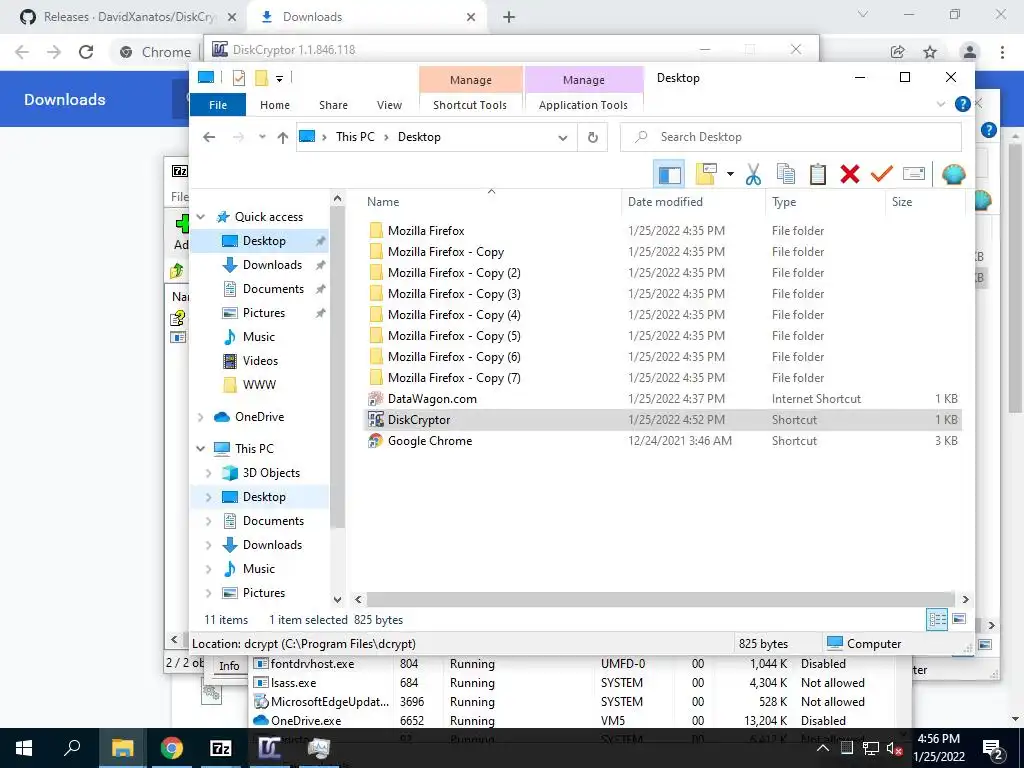
Task: Toggle the navigation pane layout icon
Action: coord(669,174)
